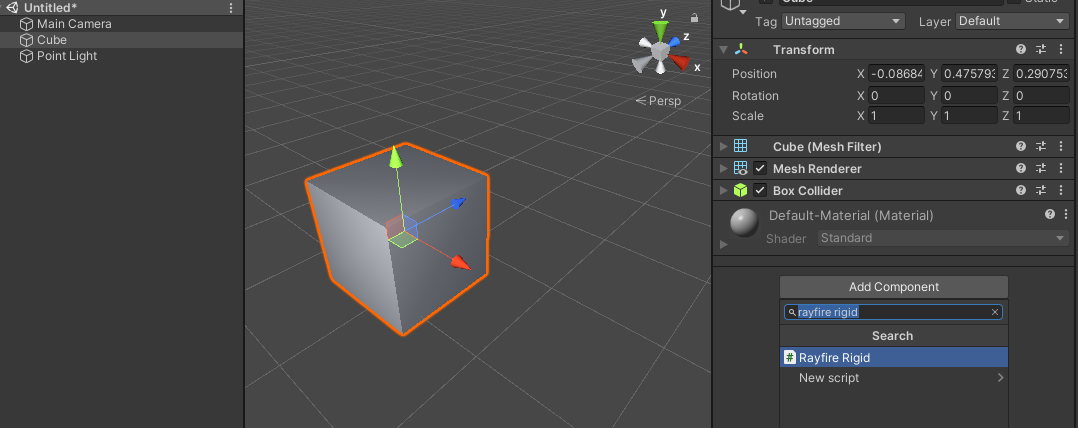This screenshot has height=428, width=1078.
Task: Click the Position X field
Action: (896, 74)
